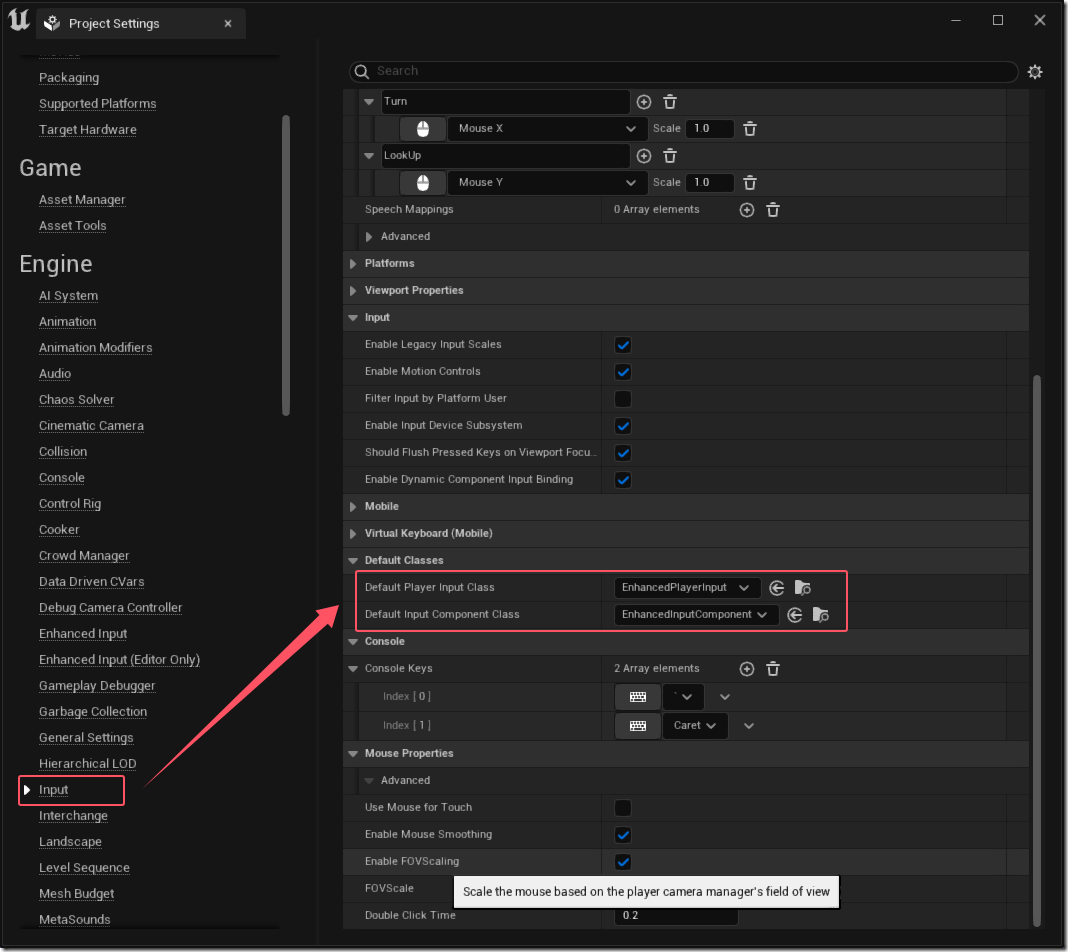Open the Input settings category
Viewport: 1068px width, 952px height.
click(53, 790)
